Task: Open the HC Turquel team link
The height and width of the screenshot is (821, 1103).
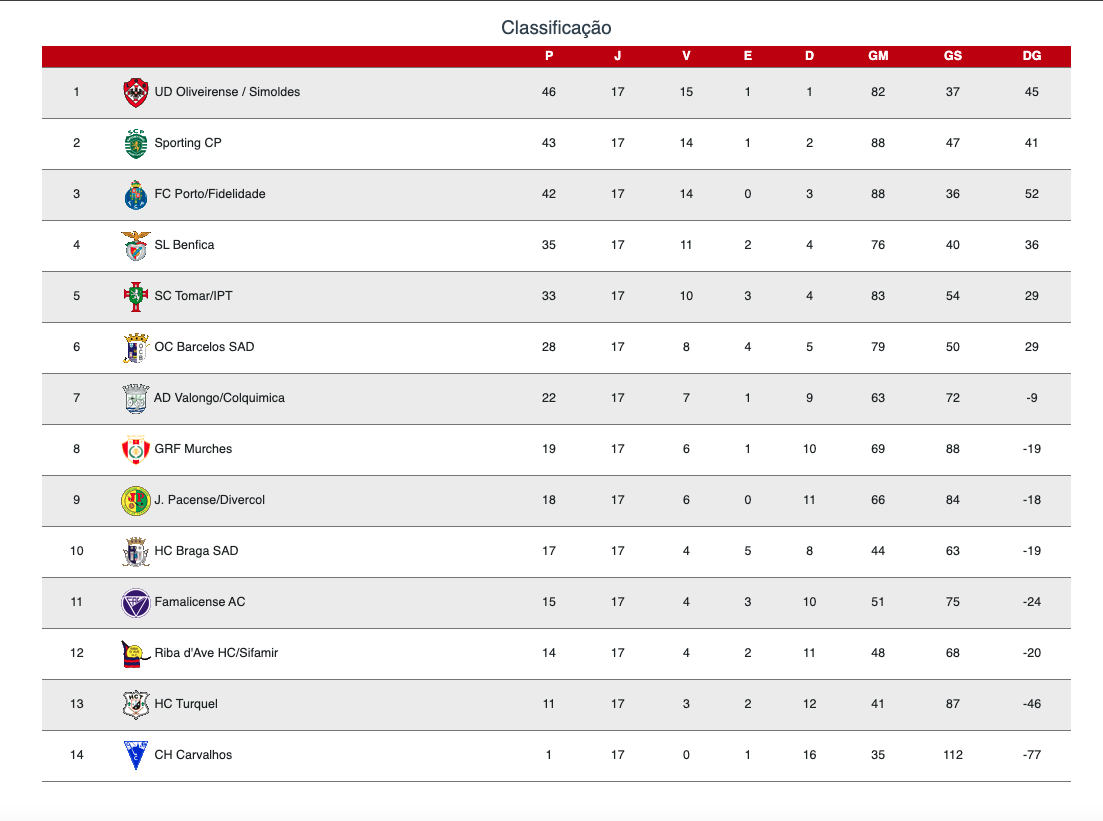Action: (x=186, y=704)
